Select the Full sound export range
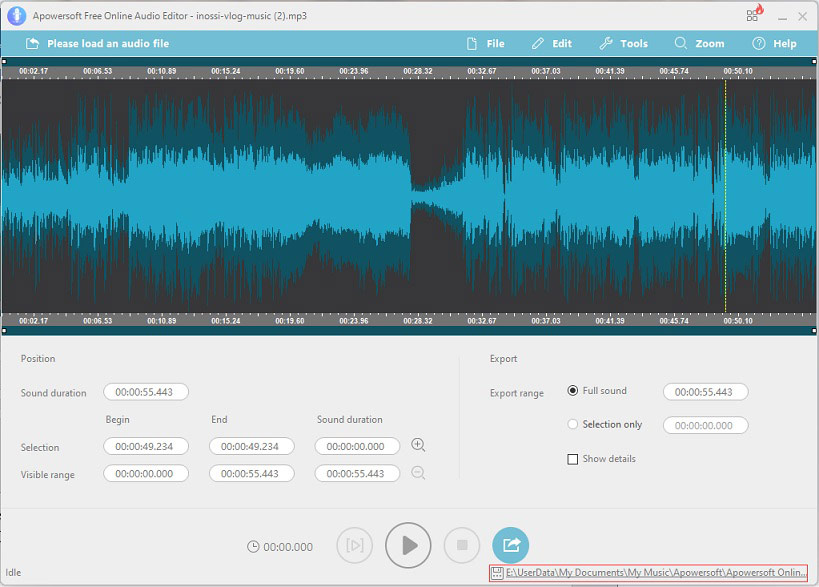 [572, 391]
